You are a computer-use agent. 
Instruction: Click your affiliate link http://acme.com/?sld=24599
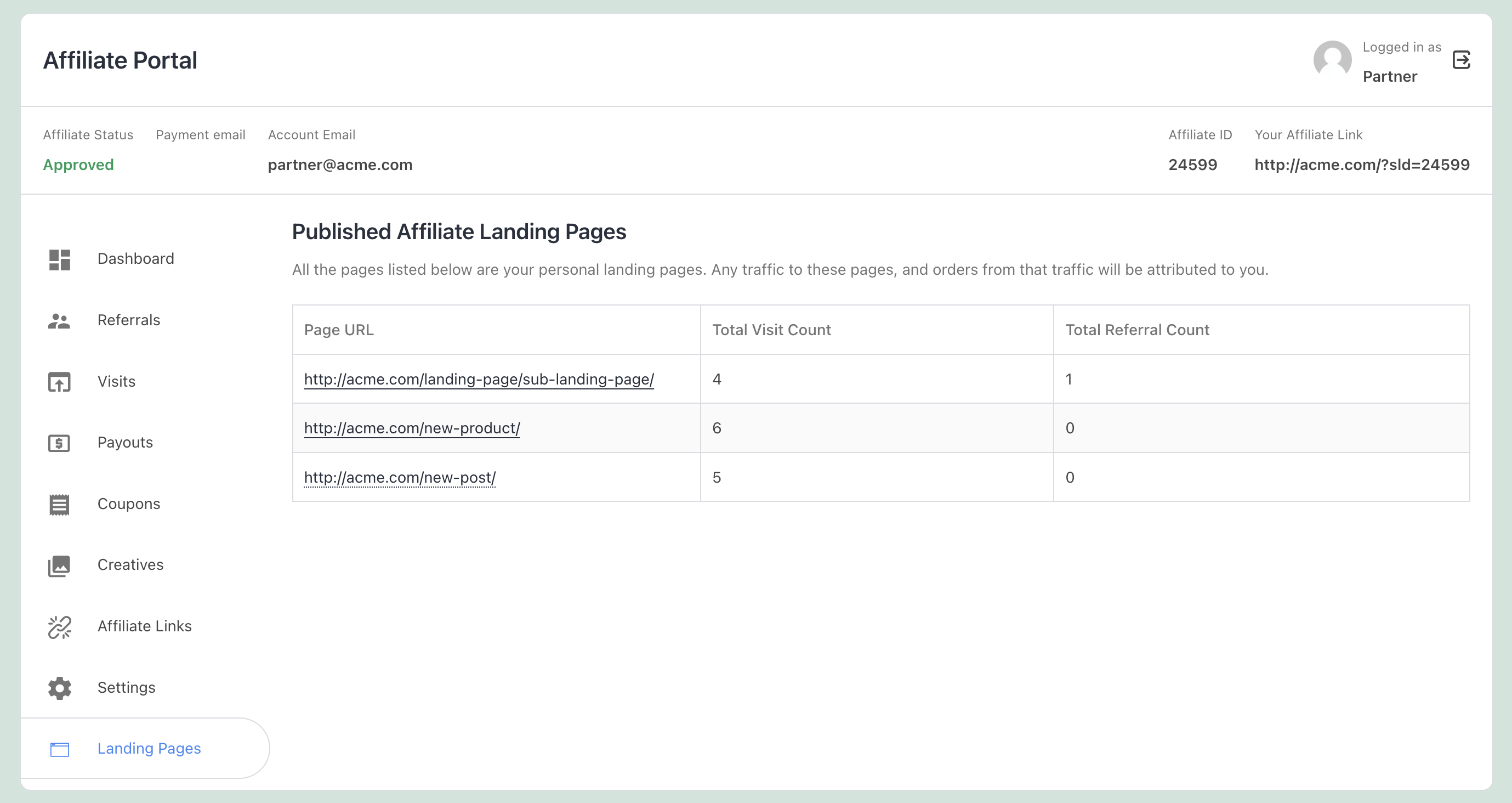click(x=1362, y=165)
